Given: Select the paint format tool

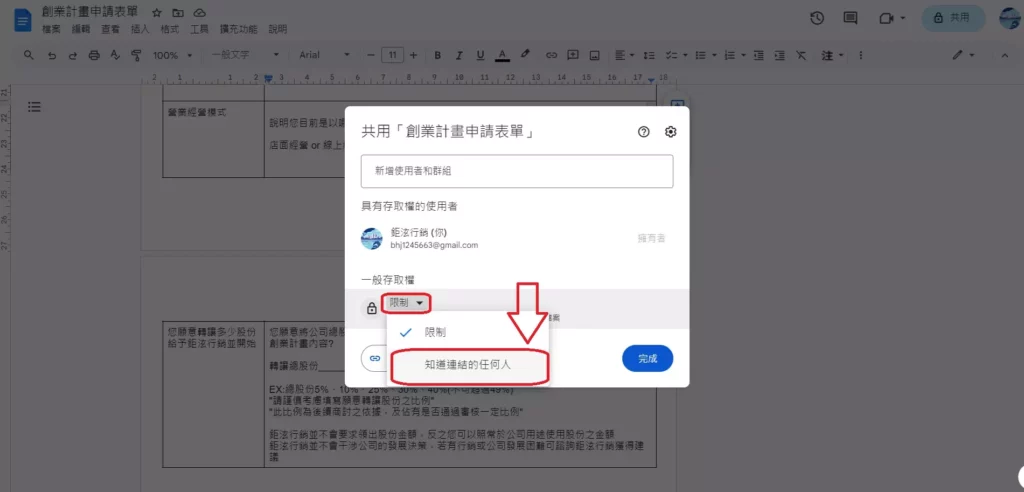Looking at the screenshot, I should 136,55.
